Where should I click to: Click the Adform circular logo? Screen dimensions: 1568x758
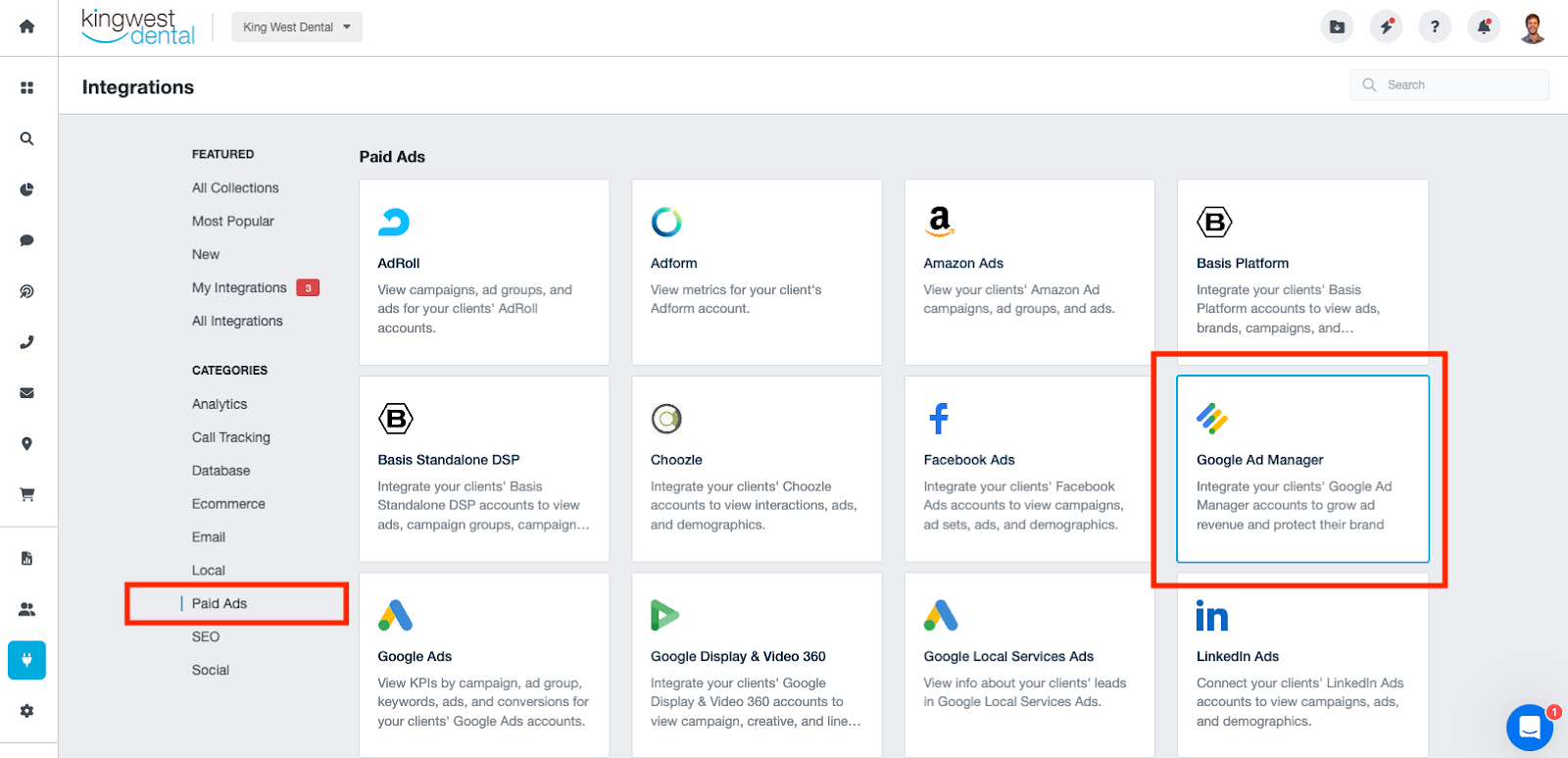point(666,223)
